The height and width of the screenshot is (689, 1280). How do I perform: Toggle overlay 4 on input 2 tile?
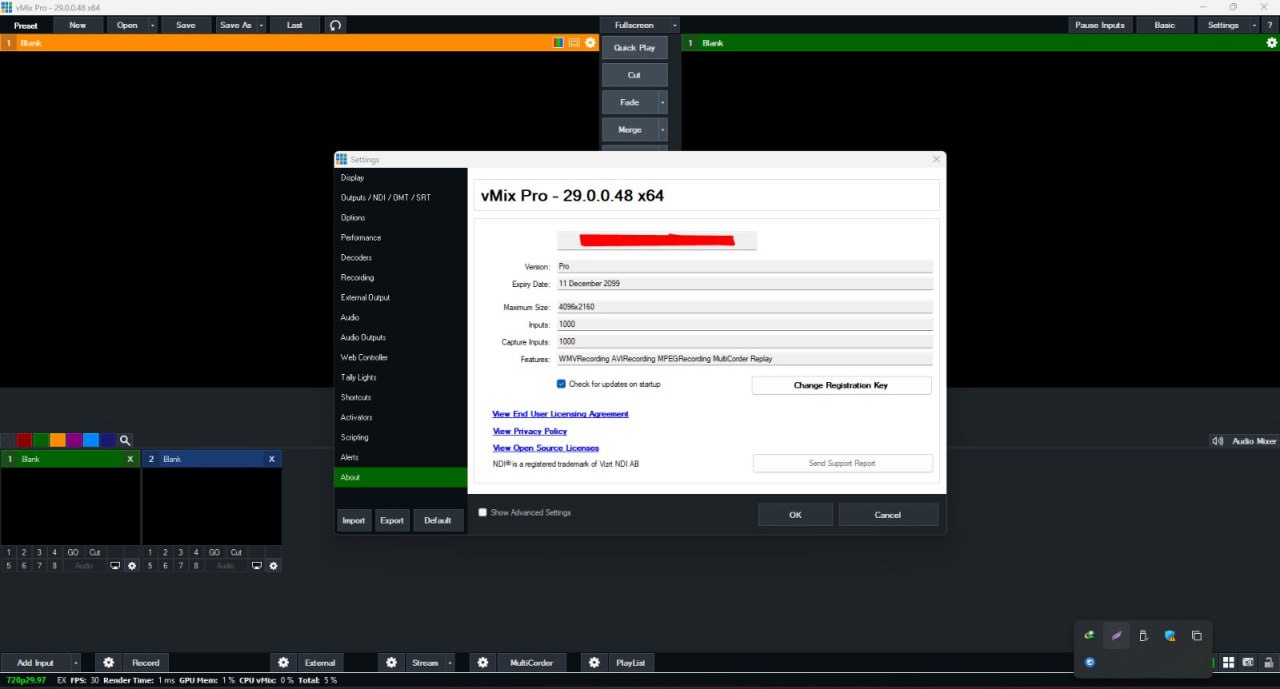pos(196,552)
